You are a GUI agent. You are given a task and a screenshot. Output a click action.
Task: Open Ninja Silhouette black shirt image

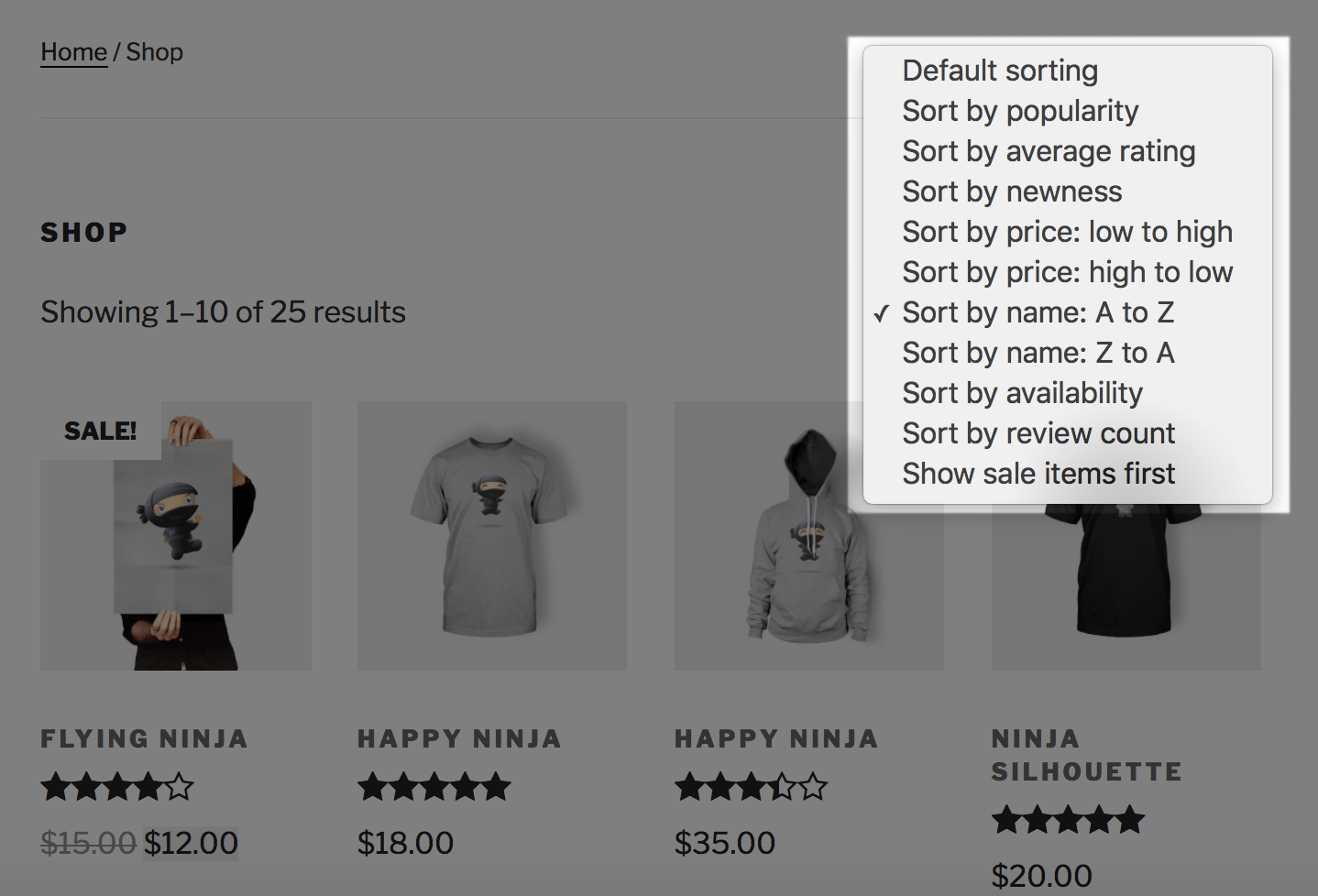point(1126,586)
